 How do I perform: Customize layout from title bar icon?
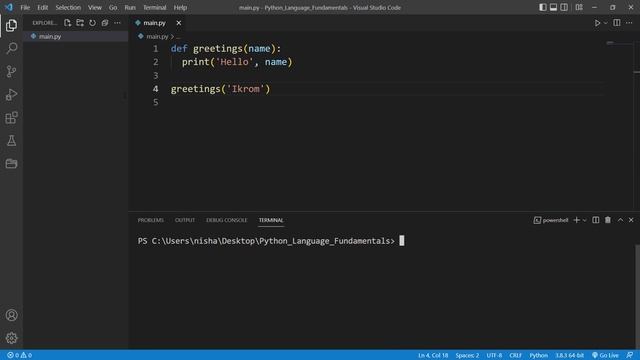pos(579,7)
